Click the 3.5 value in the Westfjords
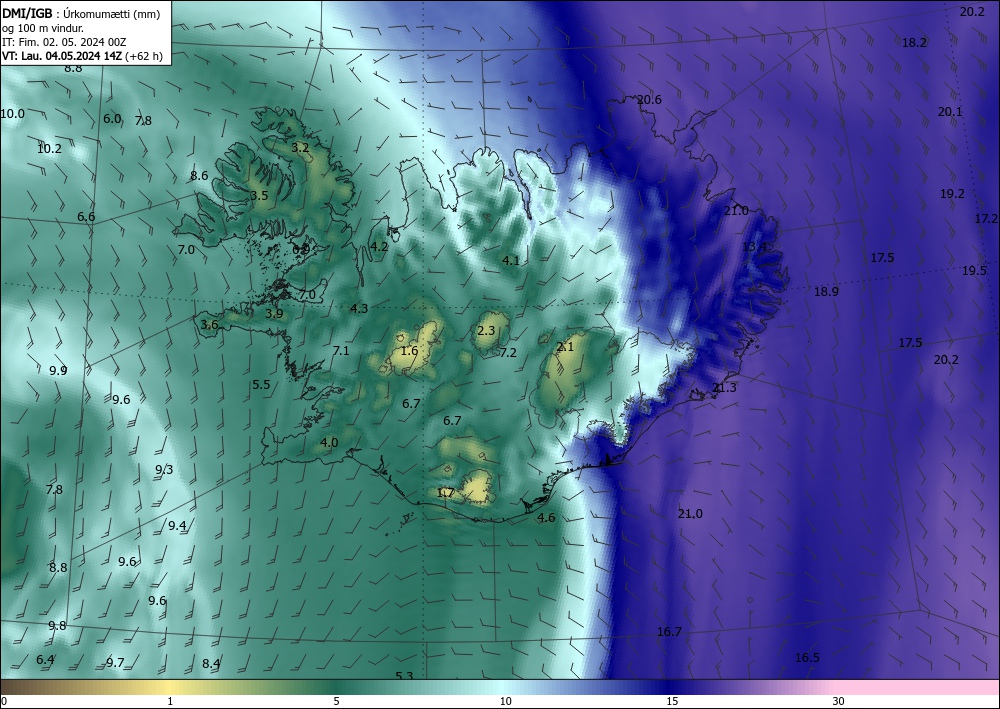This screenshot has width=1000, height=709. (x=259, y=196)
